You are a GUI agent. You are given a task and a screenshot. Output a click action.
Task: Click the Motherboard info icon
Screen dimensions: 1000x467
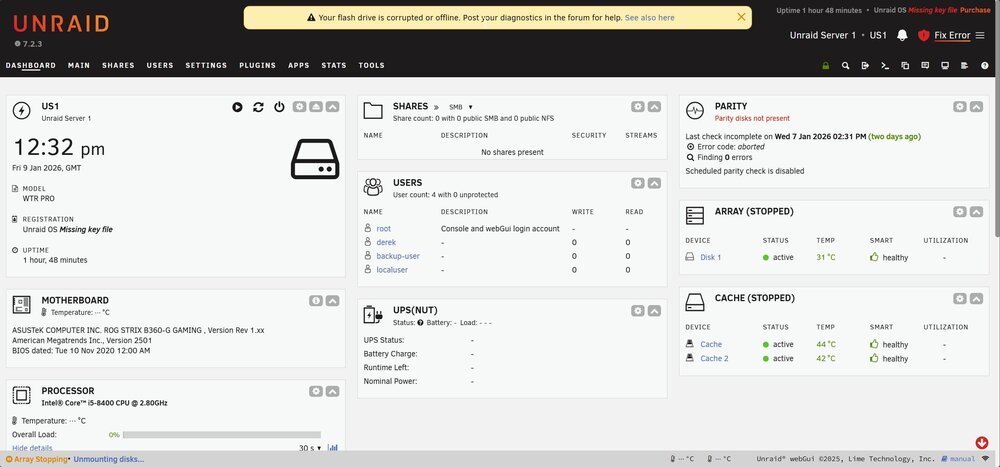point(316,300)
